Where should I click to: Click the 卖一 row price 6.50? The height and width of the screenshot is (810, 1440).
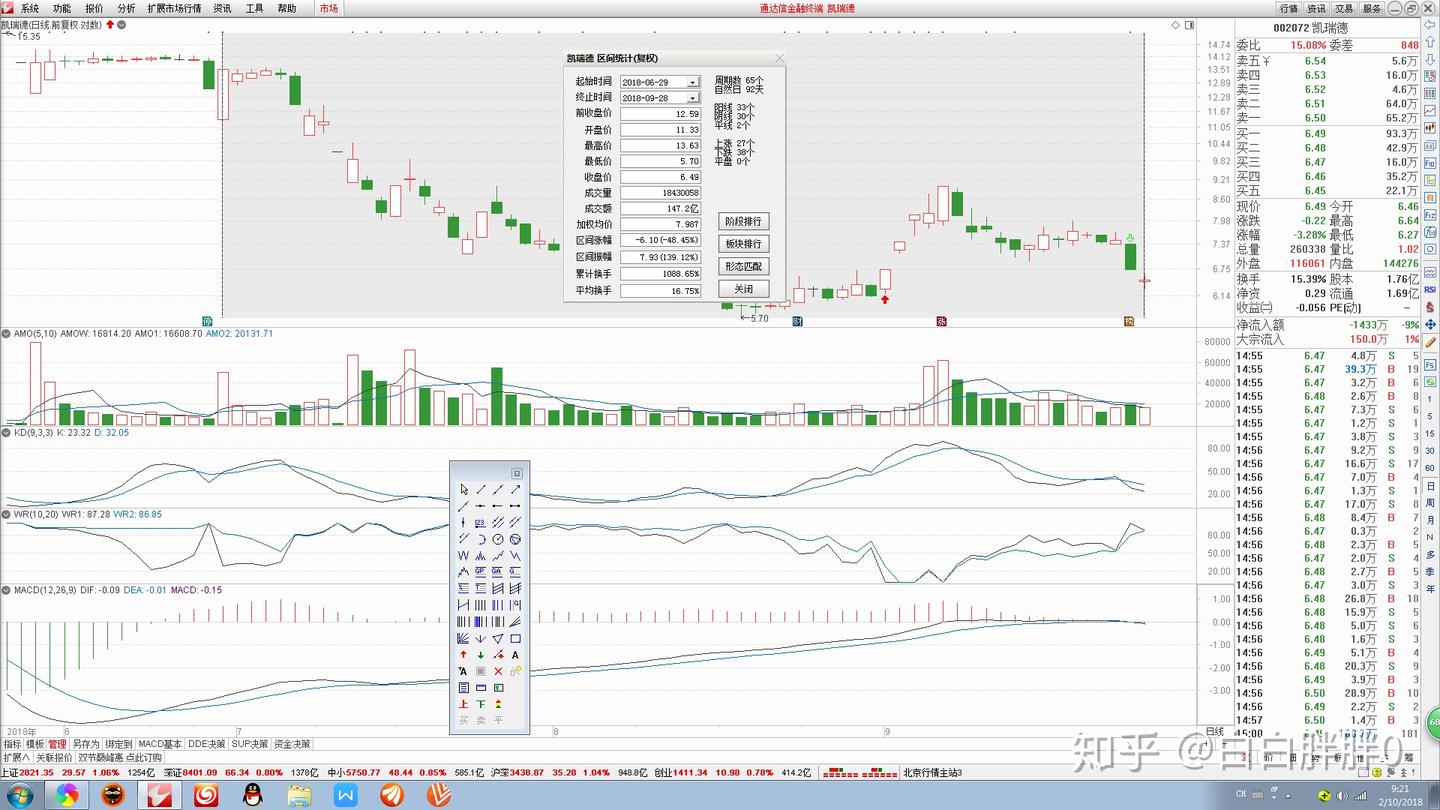1315,118
